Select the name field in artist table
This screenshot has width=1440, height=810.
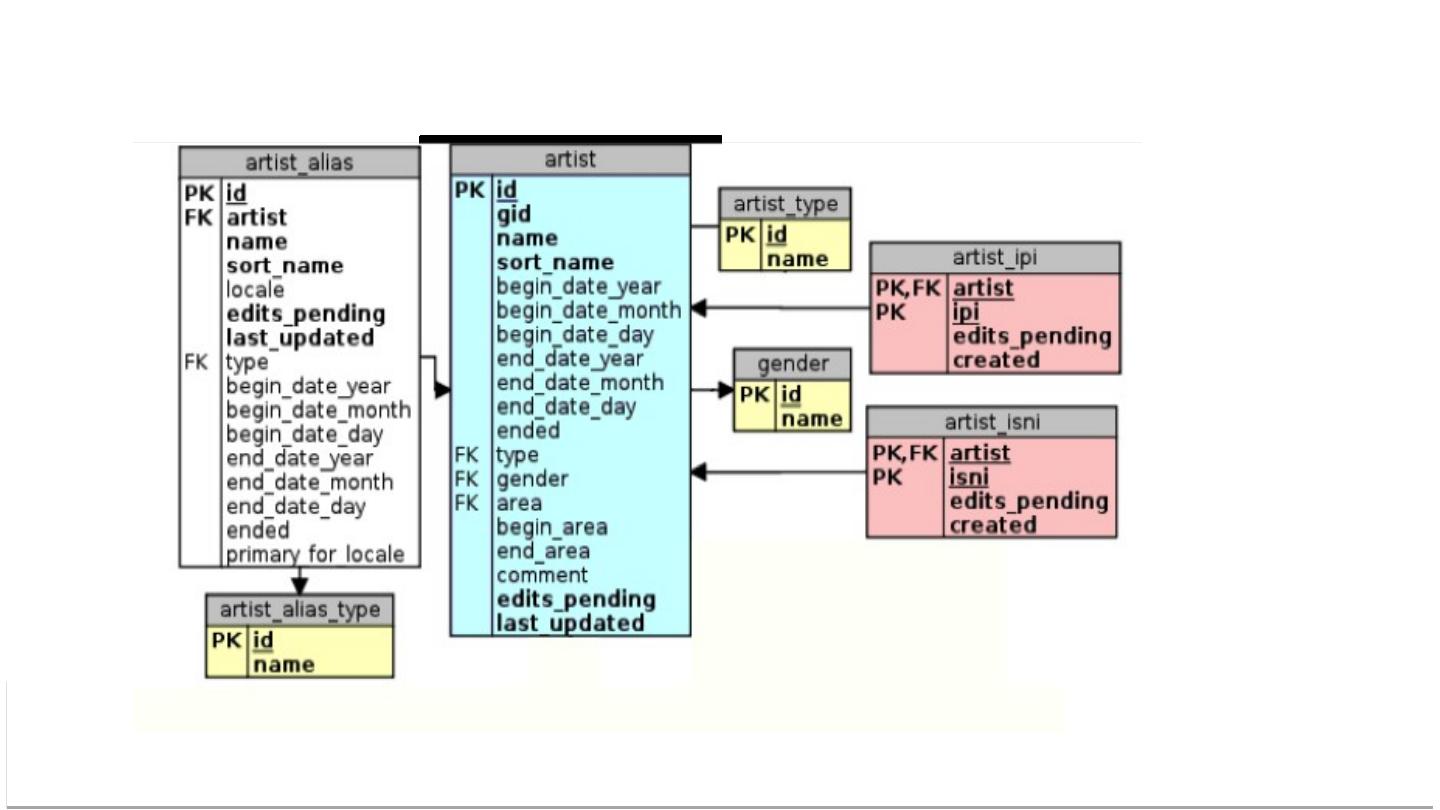point(526,238)
